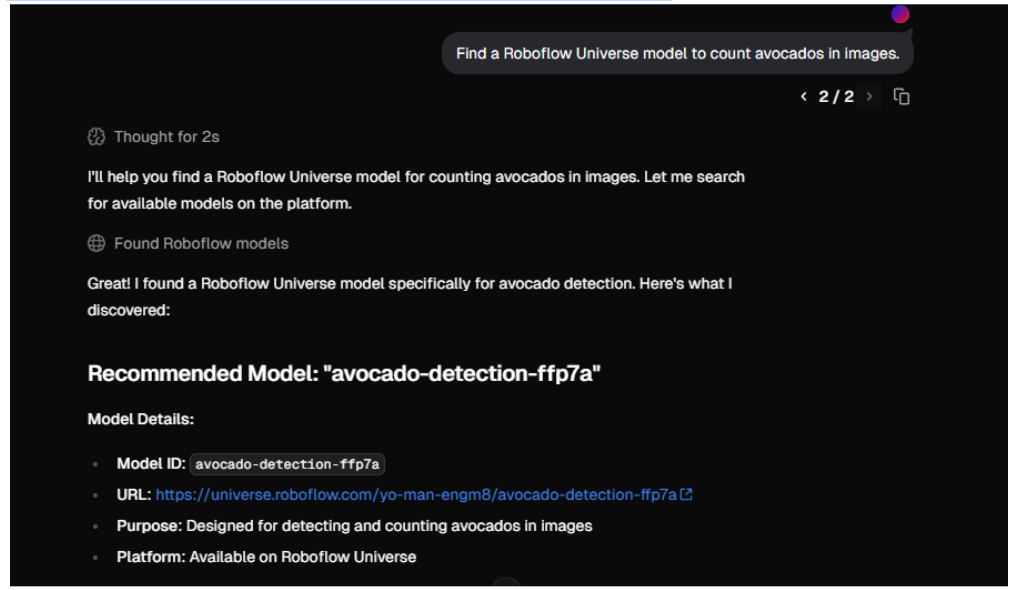Click the 2 / 2 version counter
This screenshot has width=1012, height=590.
tap(836, 97)
